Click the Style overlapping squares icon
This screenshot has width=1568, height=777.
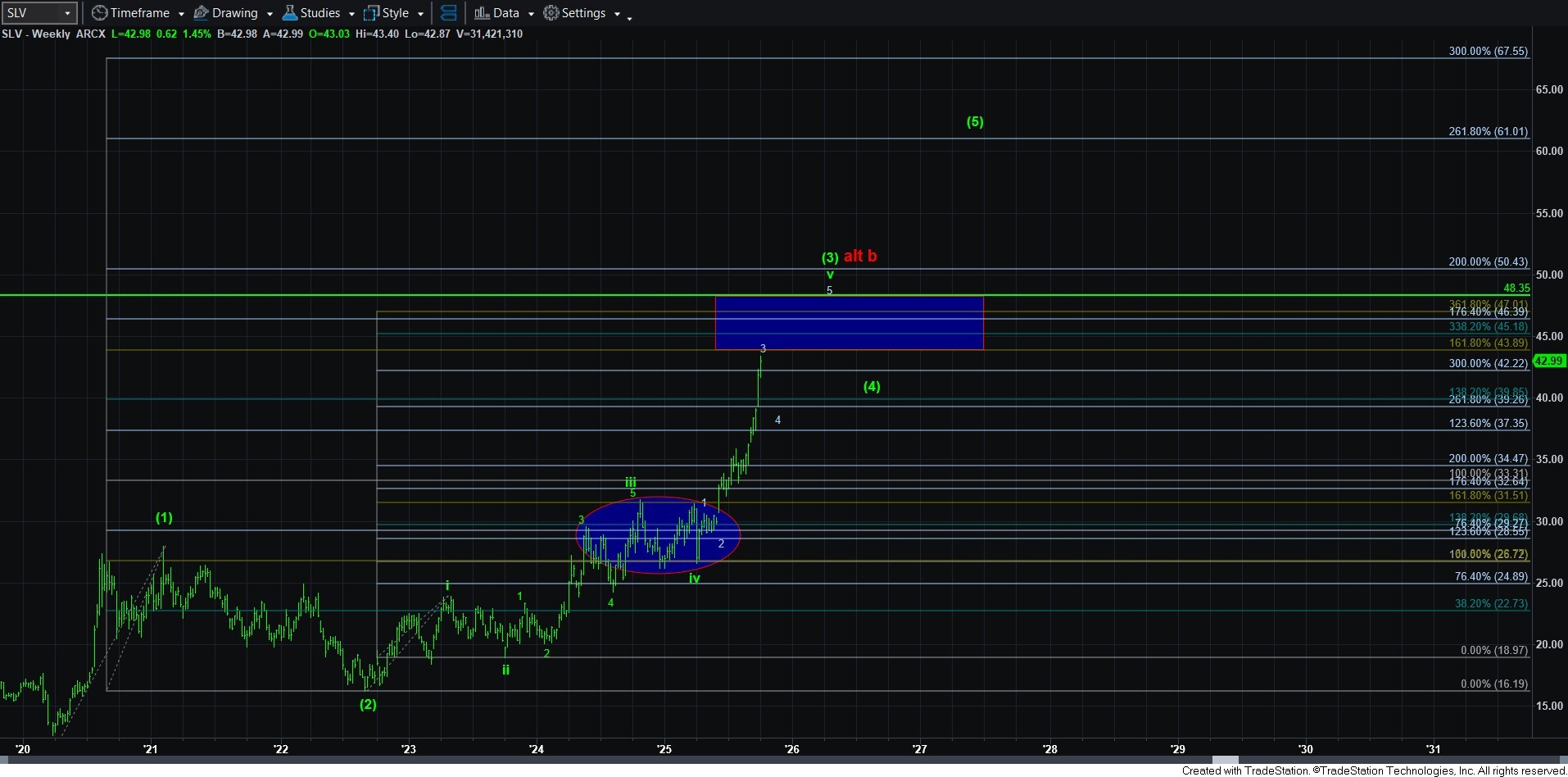(x=371, y=13)
